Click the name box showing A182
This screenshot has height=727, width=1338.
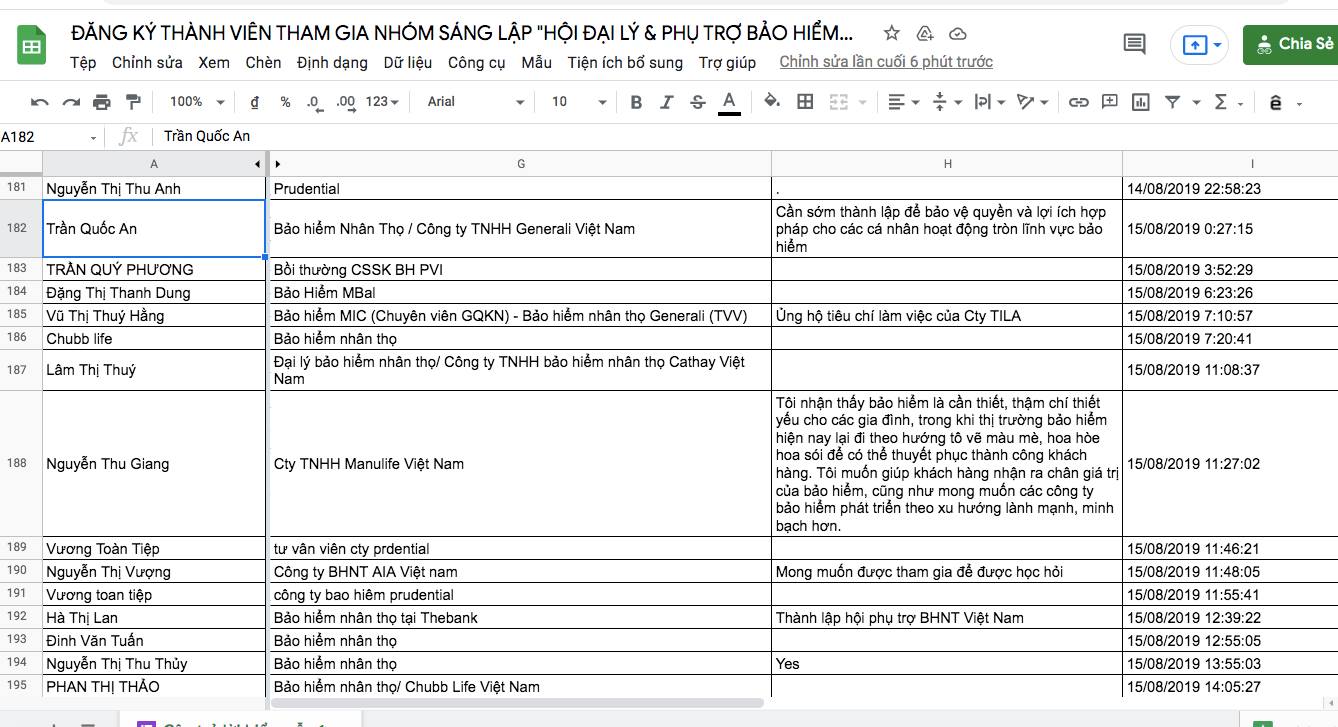point(50,137)
